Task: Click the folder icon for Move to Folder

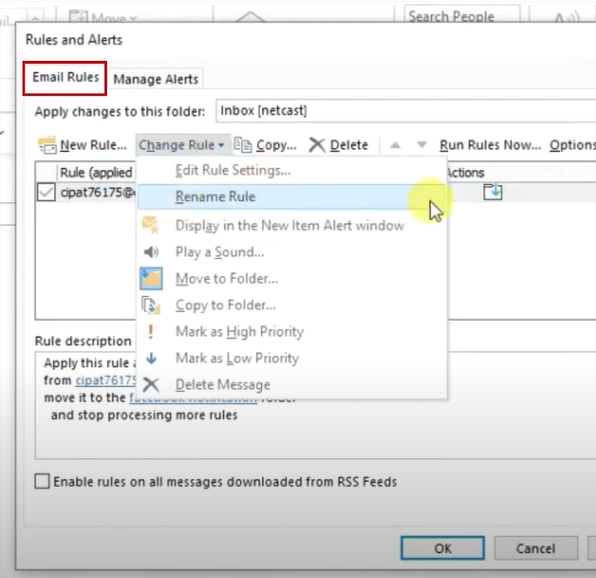Action: (151, 279)
